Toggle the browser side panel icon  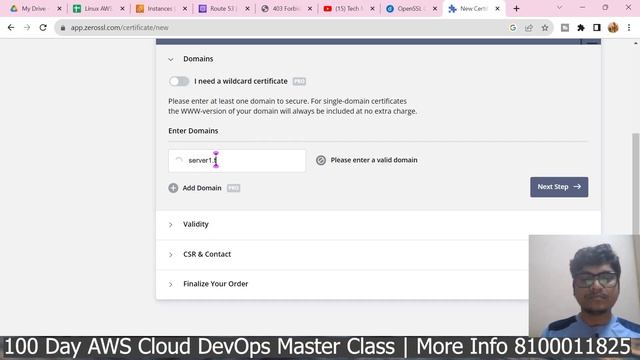coord(597,28)
